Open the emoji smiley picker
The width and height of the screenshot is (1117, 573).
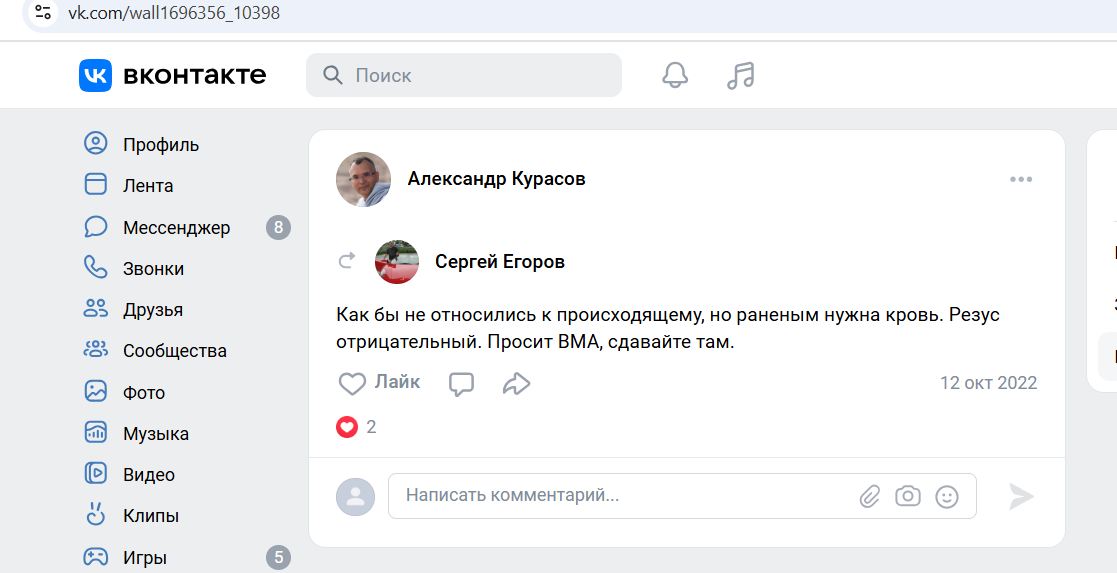(x=946, y=496)
